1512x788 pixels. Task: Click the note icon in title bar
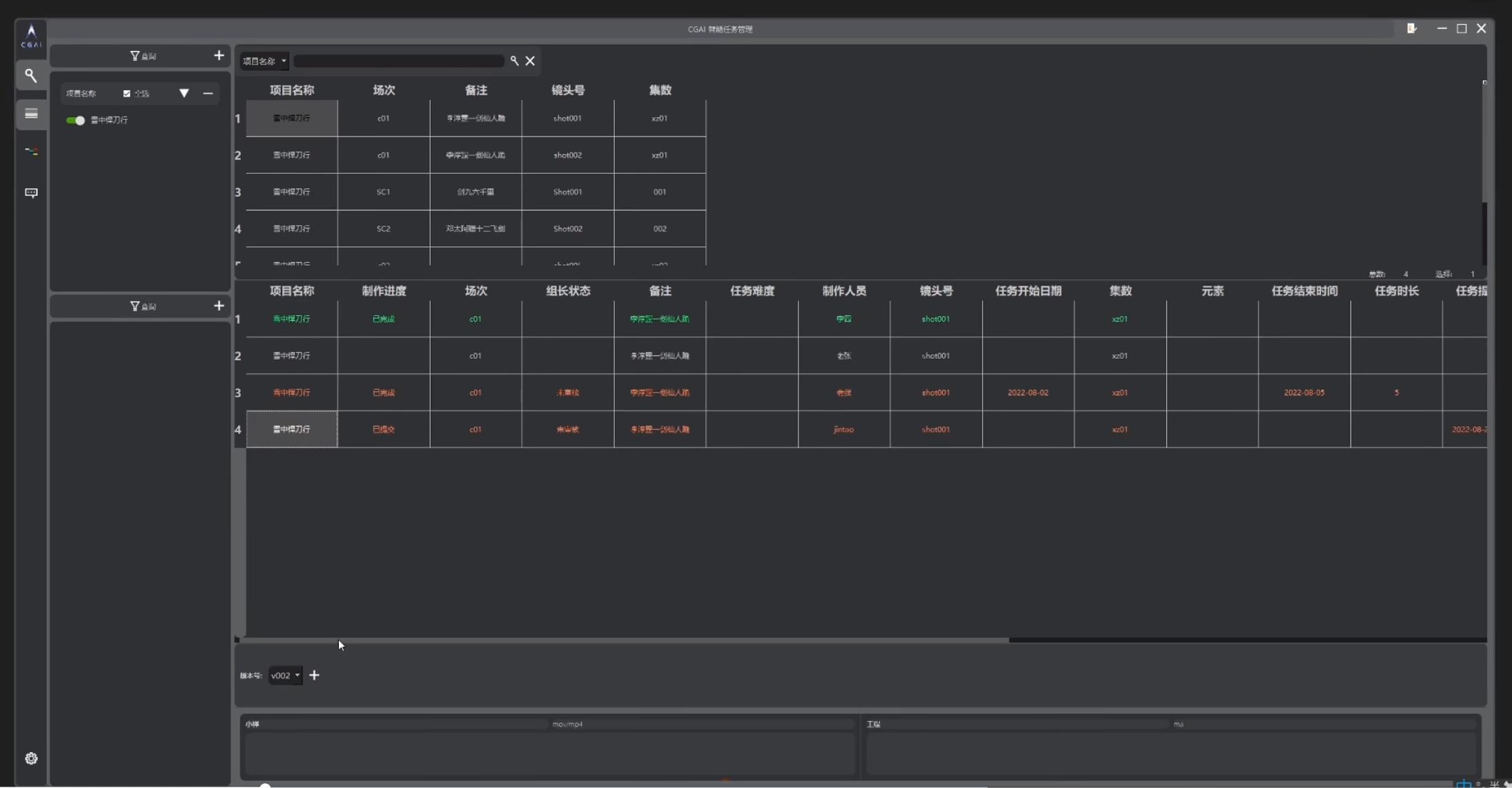1411,28
